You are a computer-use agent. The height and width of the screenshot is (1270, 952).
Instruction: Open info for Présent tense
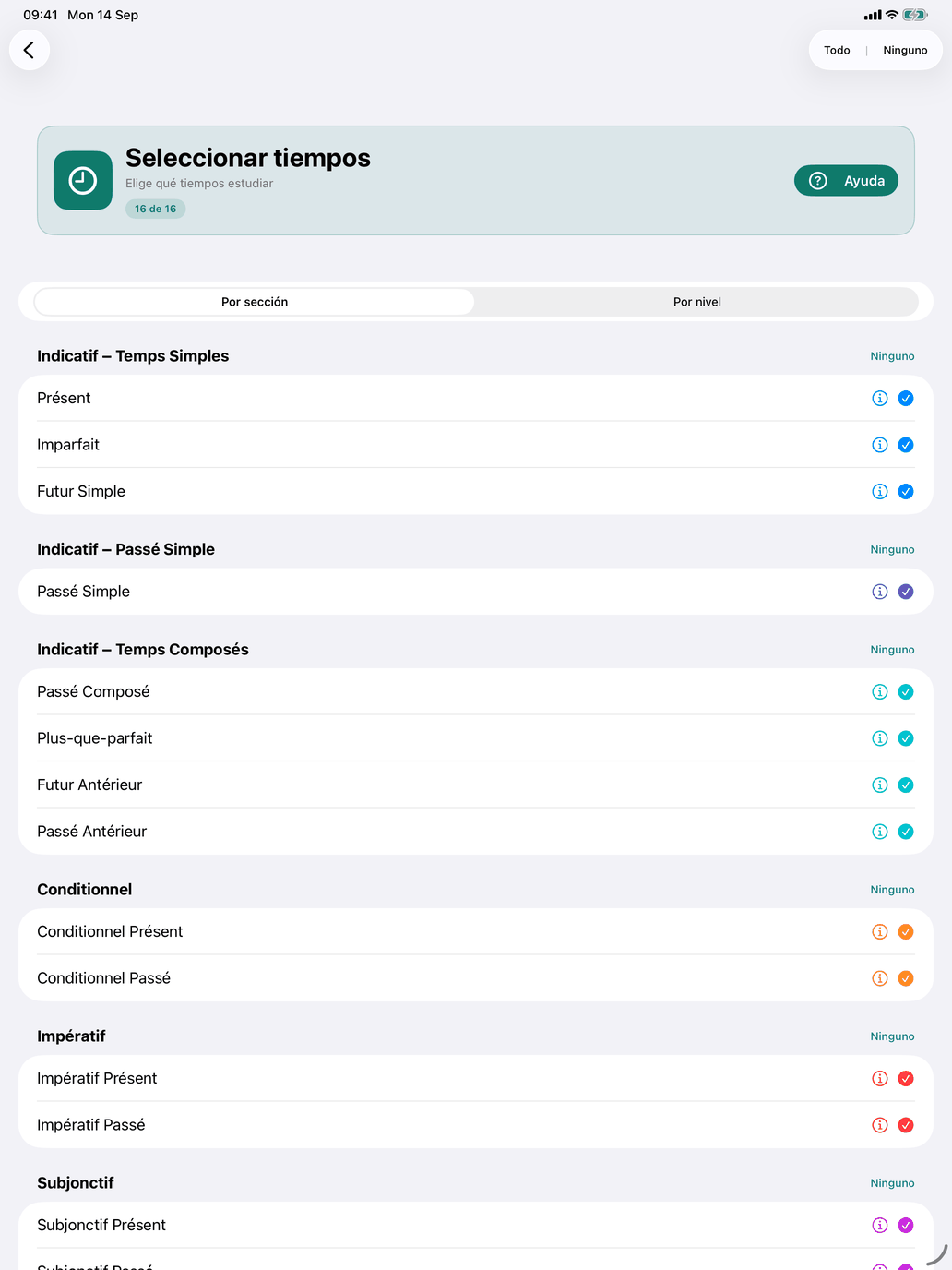pyautogui.click(x=880, y=398)
